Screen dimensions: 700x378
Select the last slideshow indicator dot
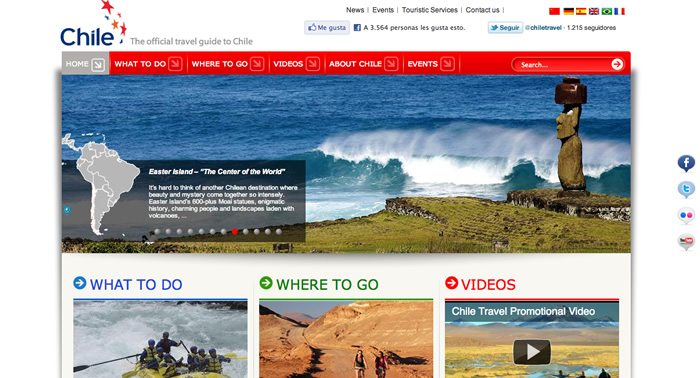(x=279, y=232)
